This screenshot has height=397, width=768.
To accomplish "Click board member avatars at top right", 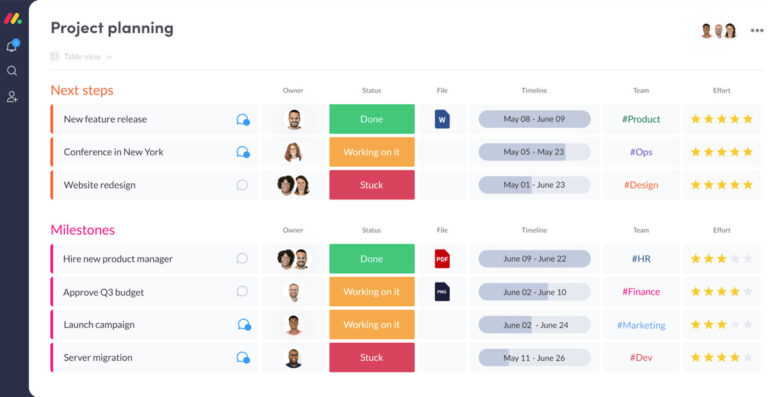I will point(719,31).
